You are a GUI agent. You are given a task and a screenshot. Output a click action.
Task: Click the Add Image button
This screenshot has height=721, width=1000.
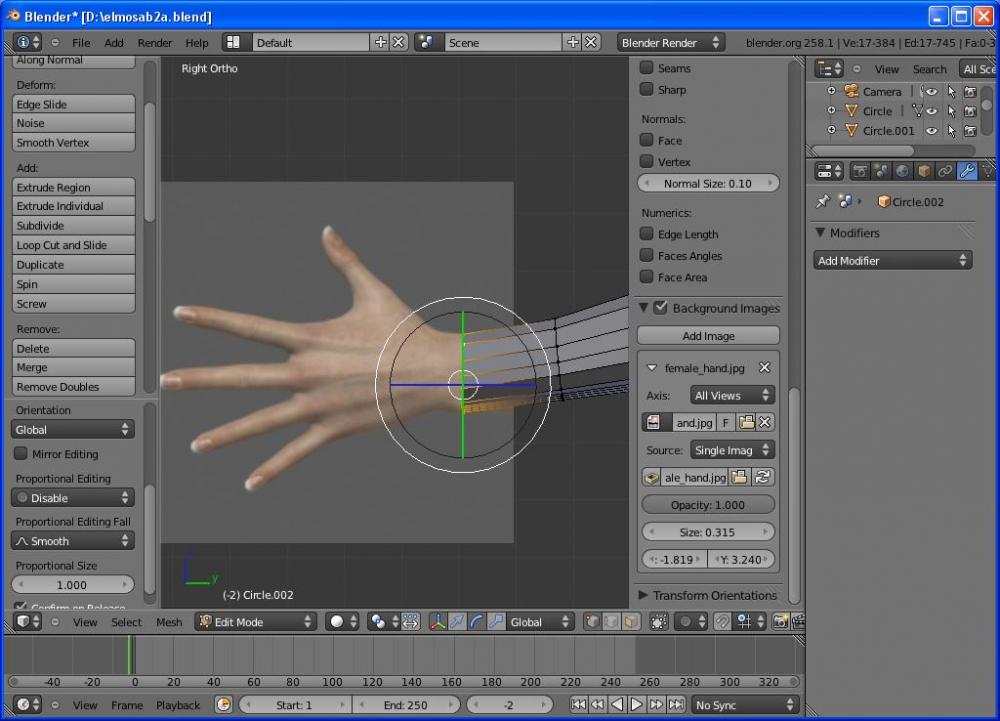(x=708, y=336)
